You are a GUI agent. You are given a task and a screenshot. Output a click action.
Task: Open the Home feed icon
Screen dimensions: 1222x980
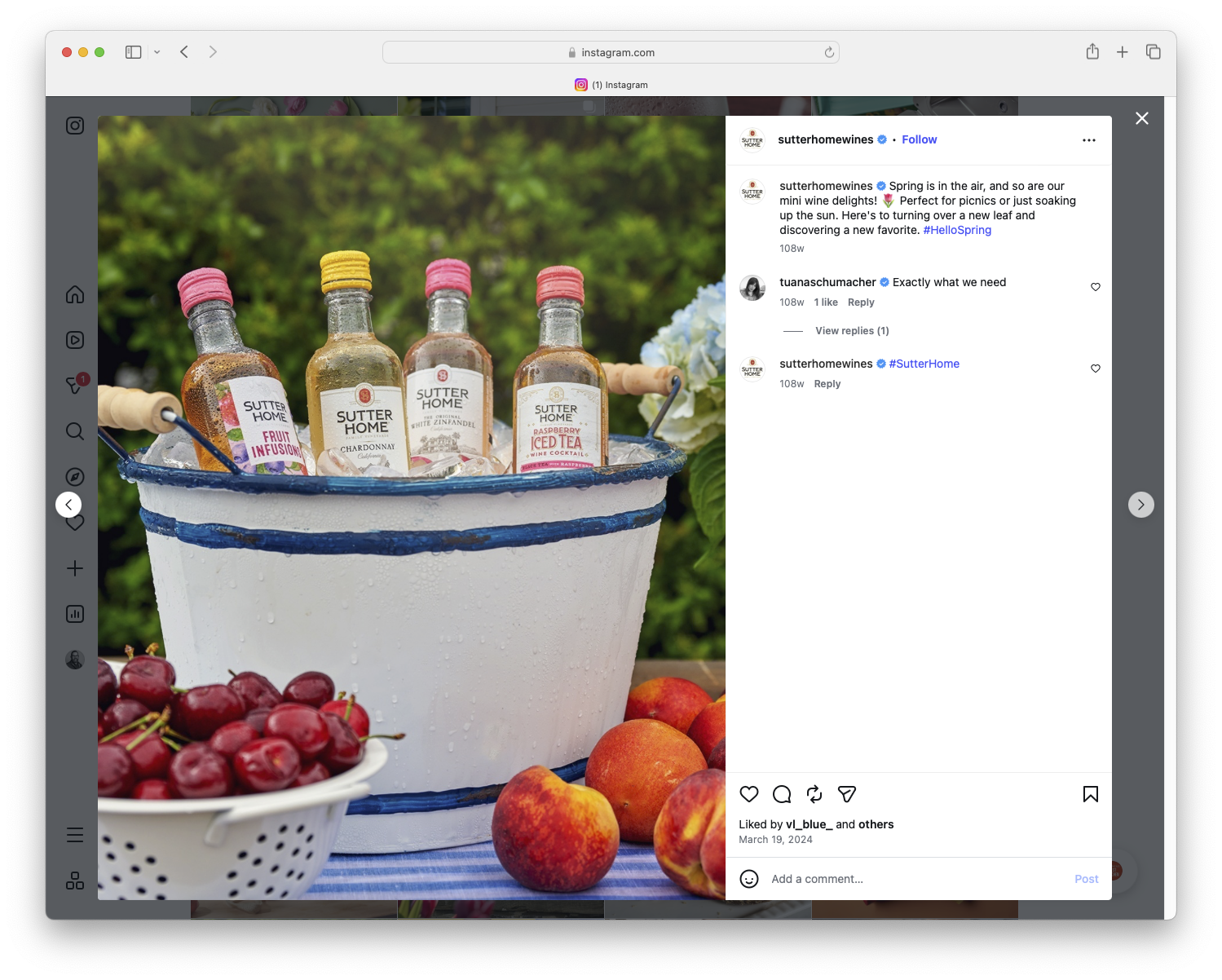74,295
